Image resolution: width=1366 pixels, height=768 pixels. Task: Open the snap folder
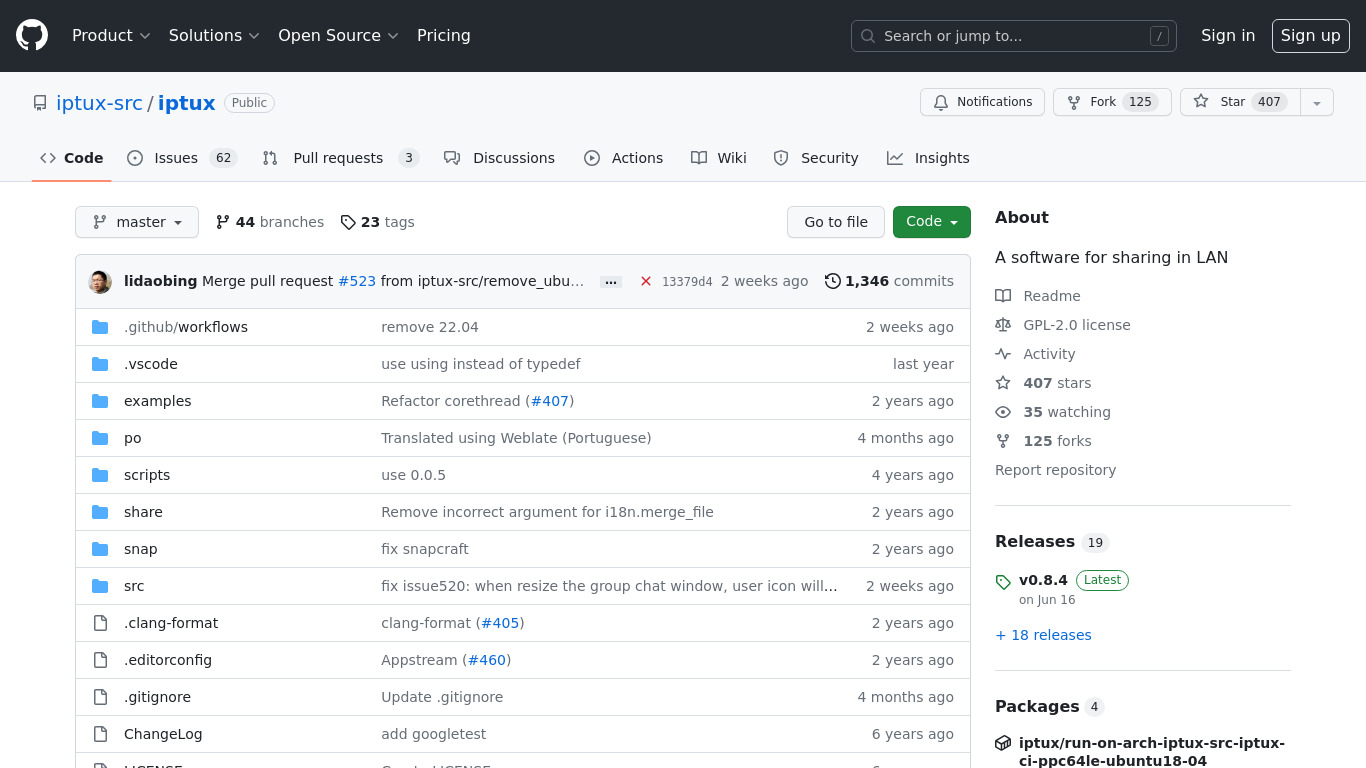[140, 549]
